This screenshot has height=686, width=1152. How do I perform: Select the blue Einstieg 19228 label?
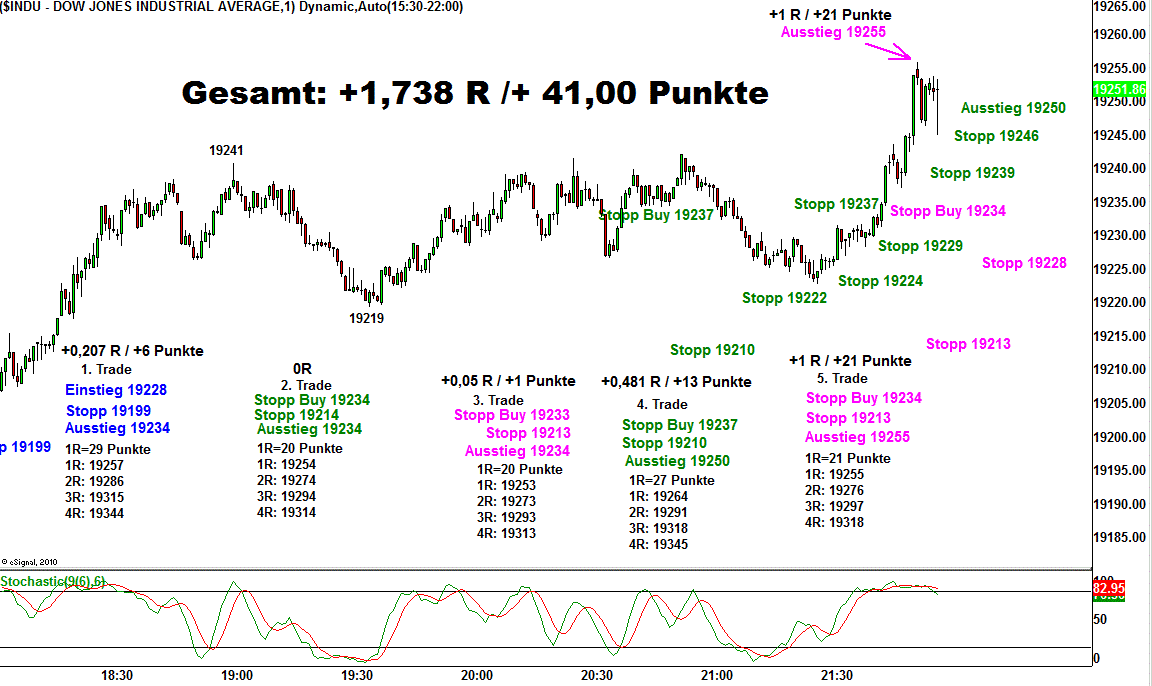pos(116,390)
